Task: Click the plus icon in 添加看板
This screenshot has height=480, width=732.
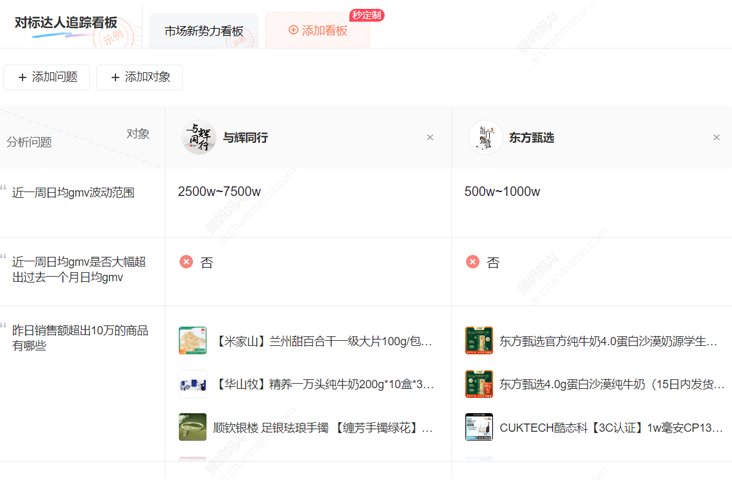Action: coord(293,30)
